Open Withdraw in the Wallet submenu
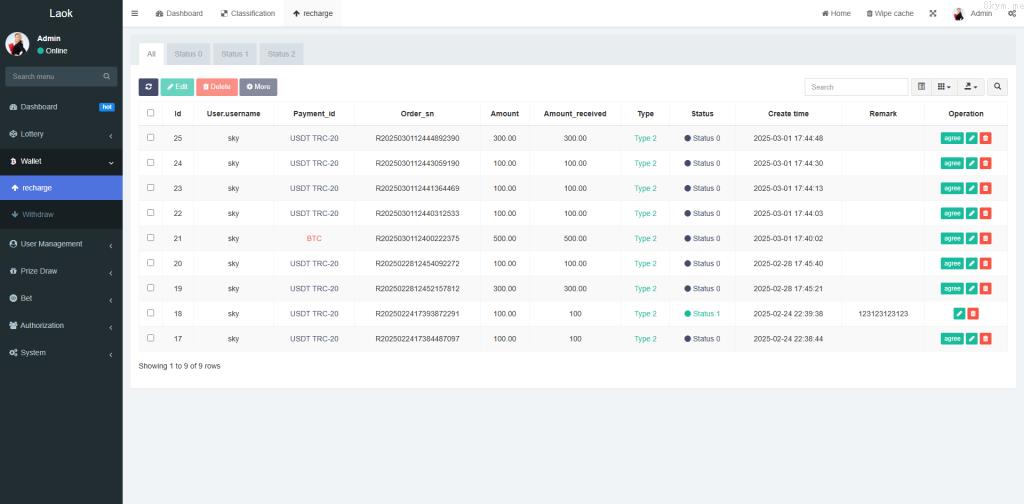 point(38,214)
